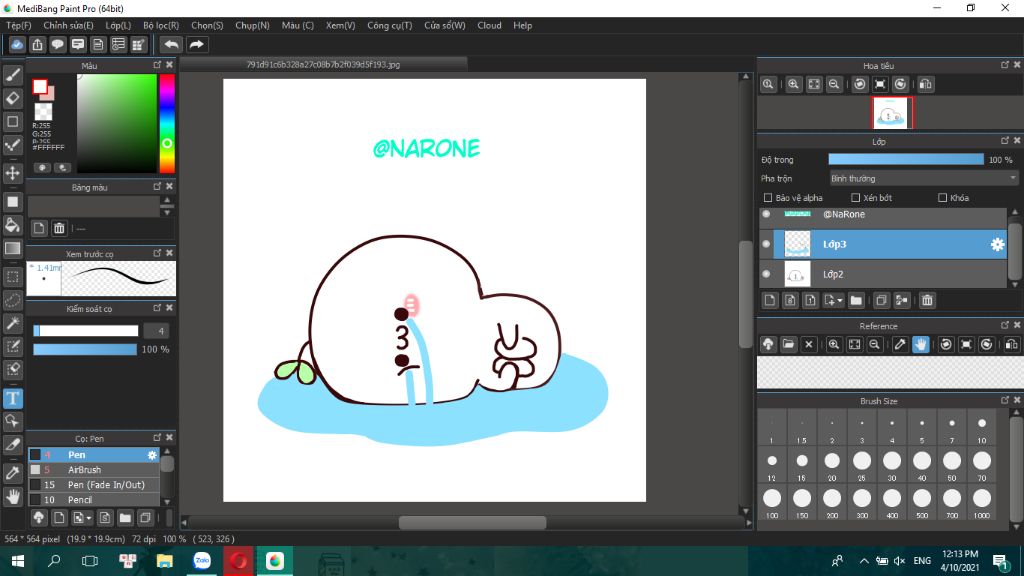
Task: Create a new layer in Layers panel
Action: click(x=770, y=300)
